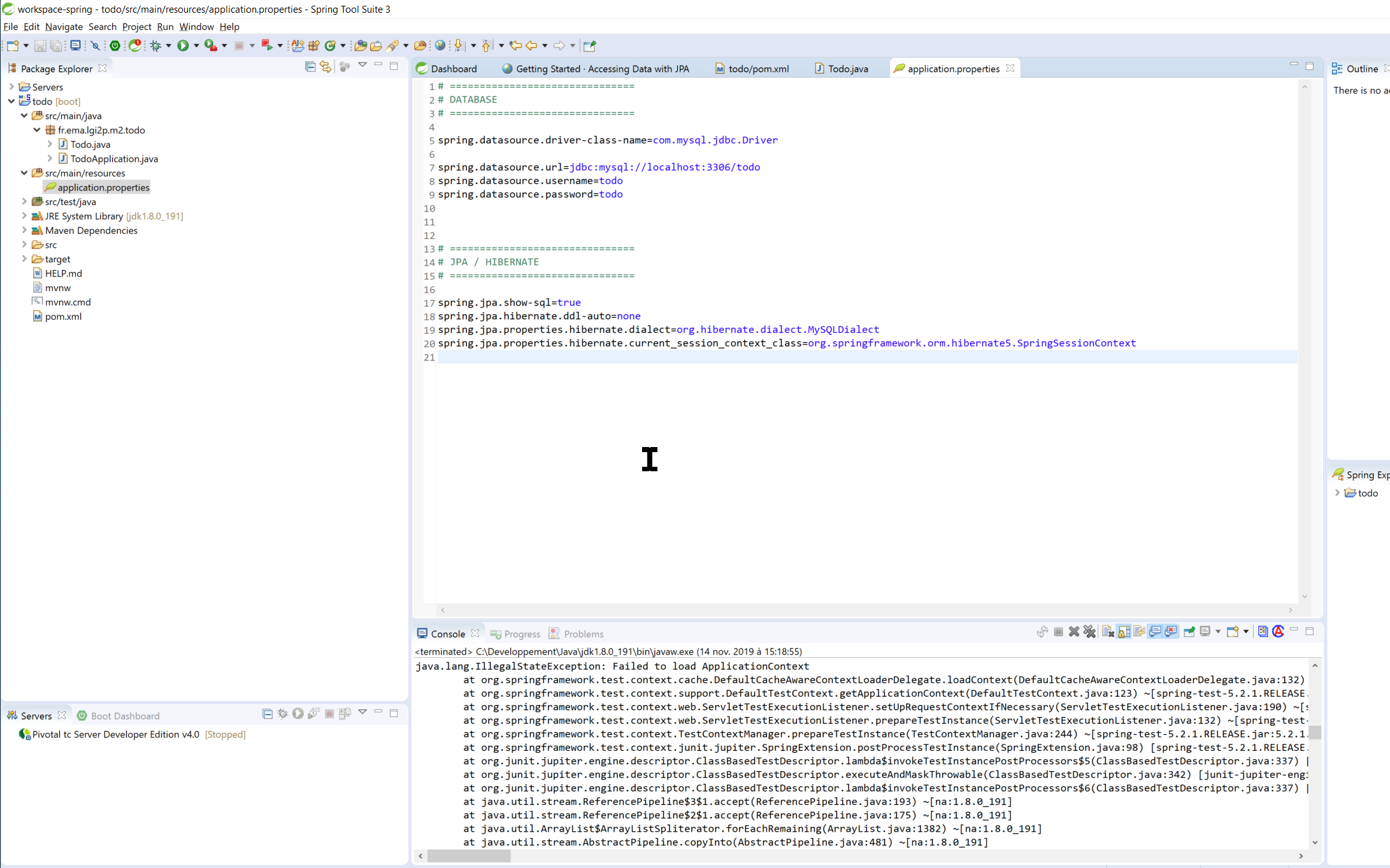This screenshot has height=868, width=1390.
Task: Toggle Pin Editor icon in main toolbar
Action: [589, 46]
